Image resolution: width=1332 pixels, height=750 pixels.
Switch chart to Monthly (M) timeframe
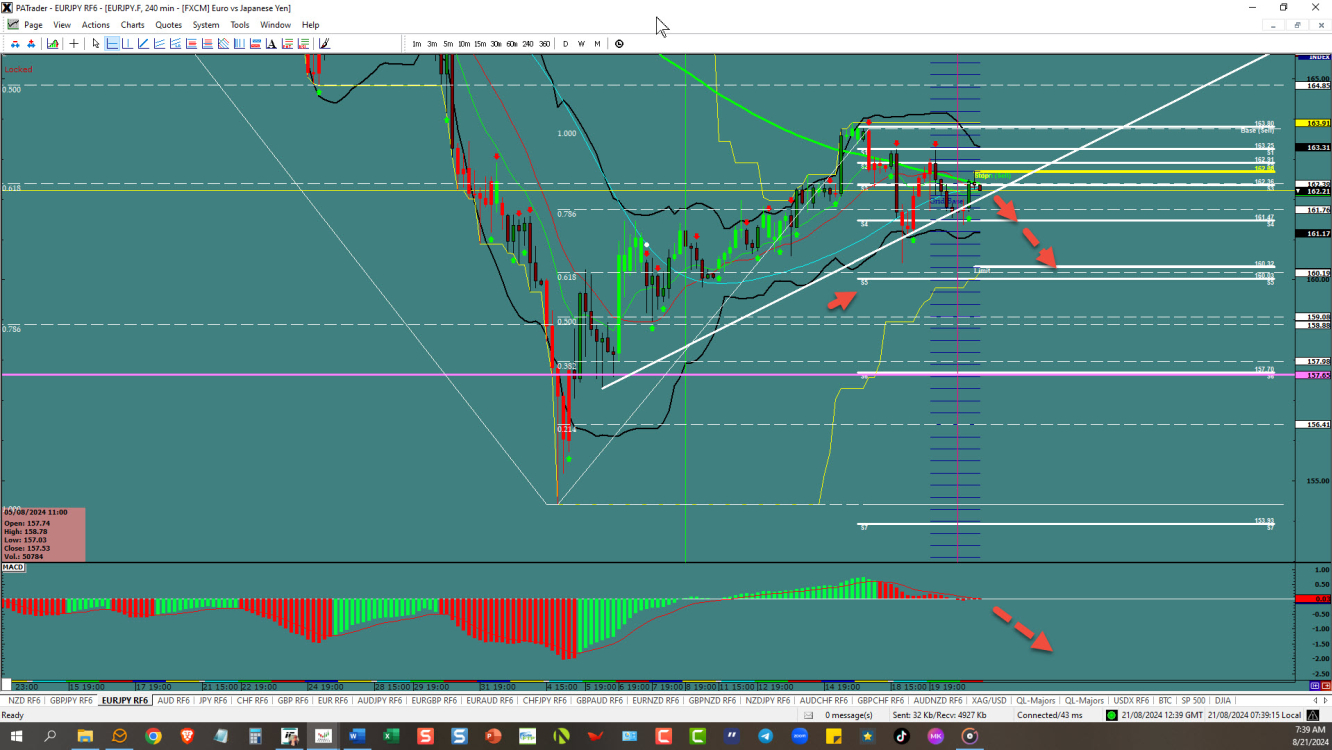597,43
